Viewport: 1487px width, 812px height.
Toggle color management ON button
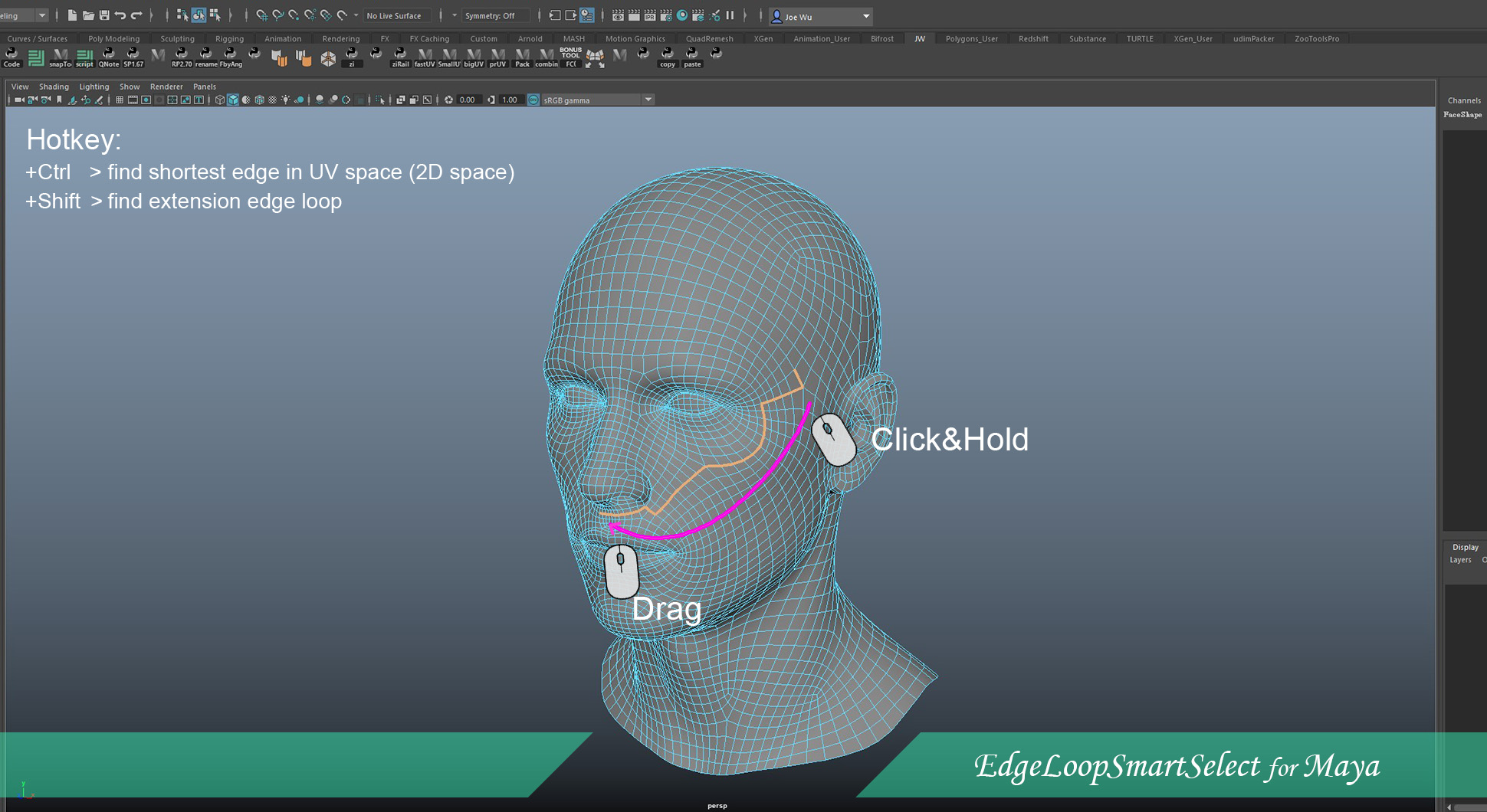pos(533,100)
